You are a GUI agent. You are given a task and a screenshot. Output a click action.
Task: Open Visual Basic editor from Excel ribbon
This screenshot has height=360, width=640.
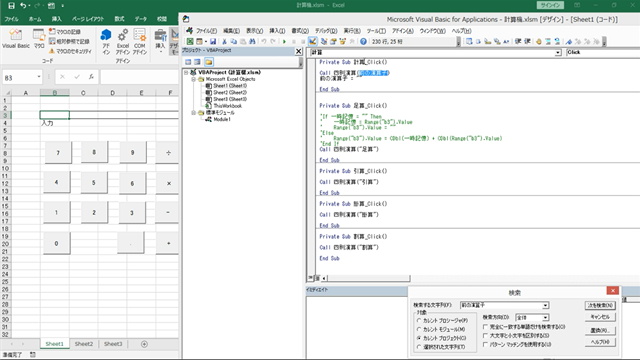[x=16, y=39]
